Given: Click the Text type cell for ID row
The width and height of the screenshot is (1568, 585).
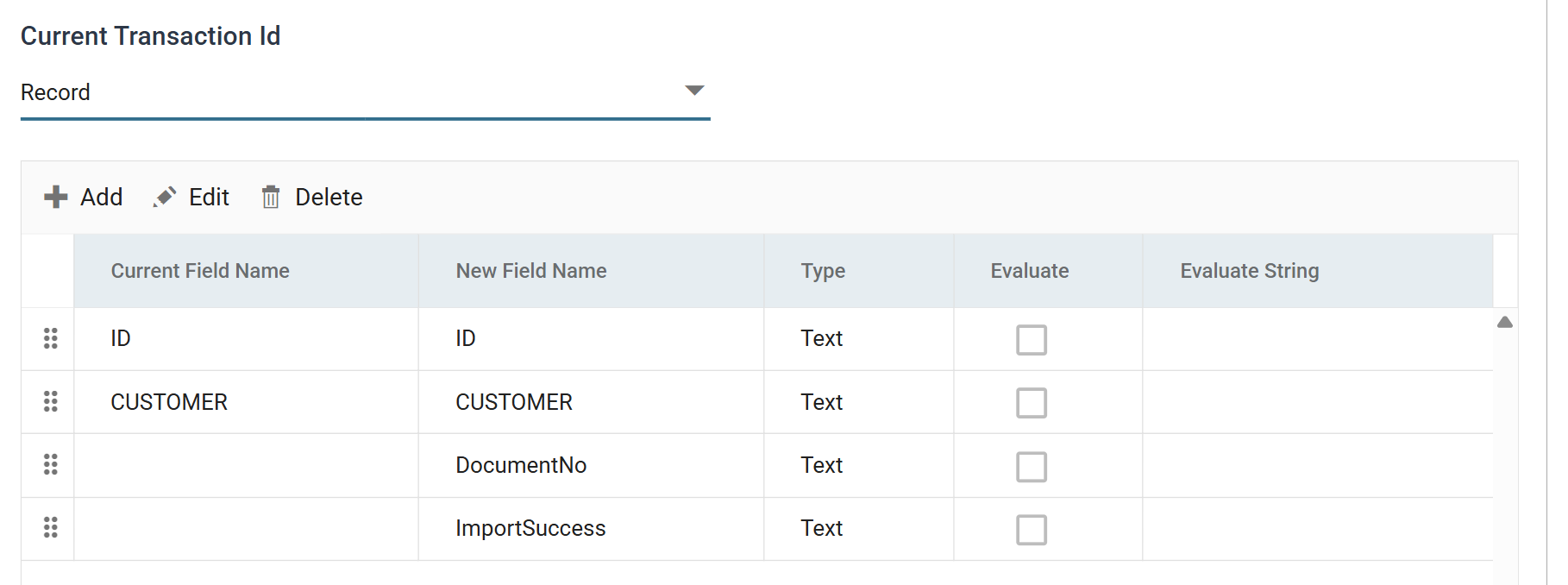Looking at the screenshot, I should [x=859, y=339].
